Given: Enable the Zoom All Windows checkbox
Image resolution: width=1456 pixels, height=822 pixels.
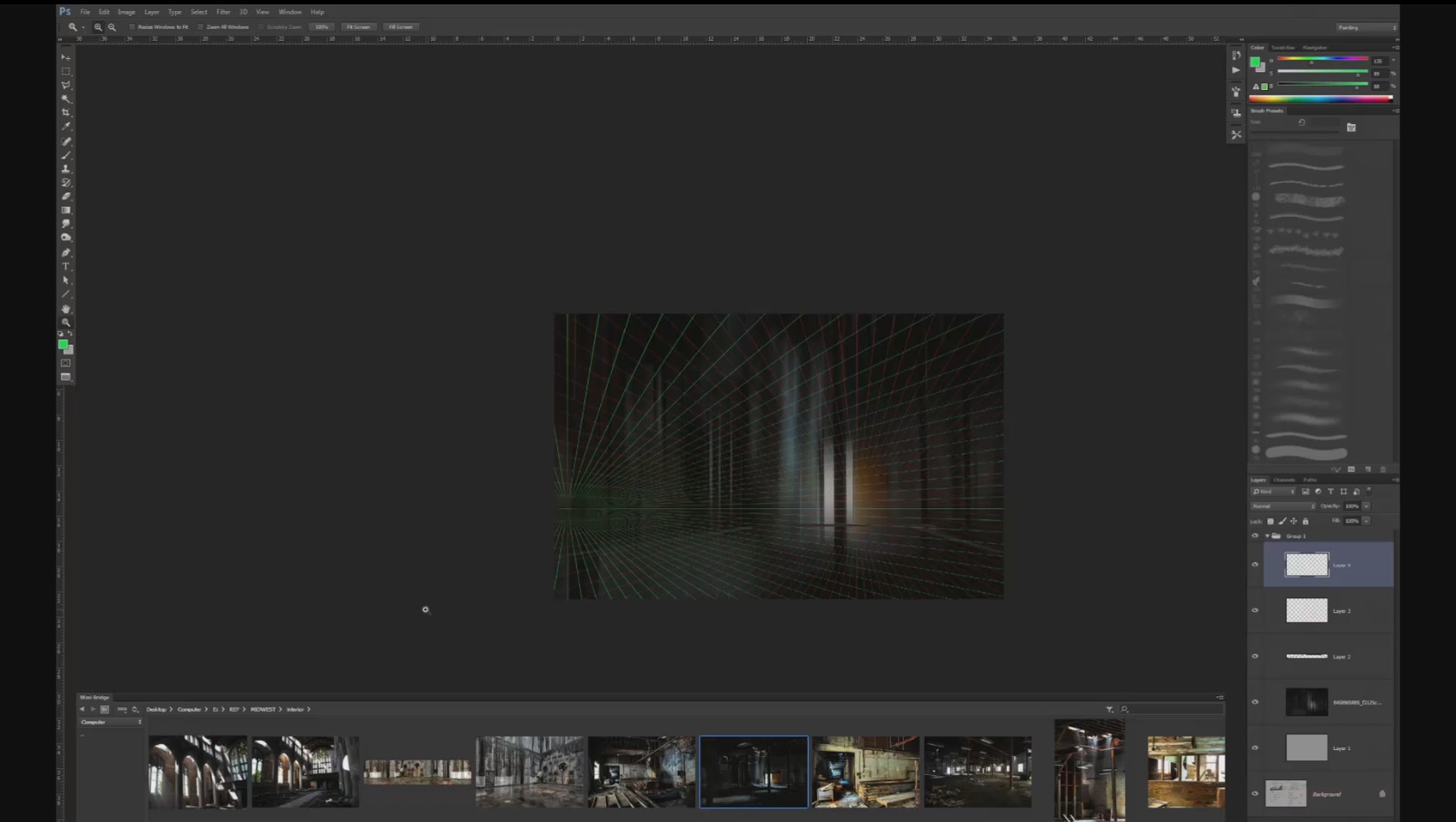Looking at the screenshot, I should [201, 27].
